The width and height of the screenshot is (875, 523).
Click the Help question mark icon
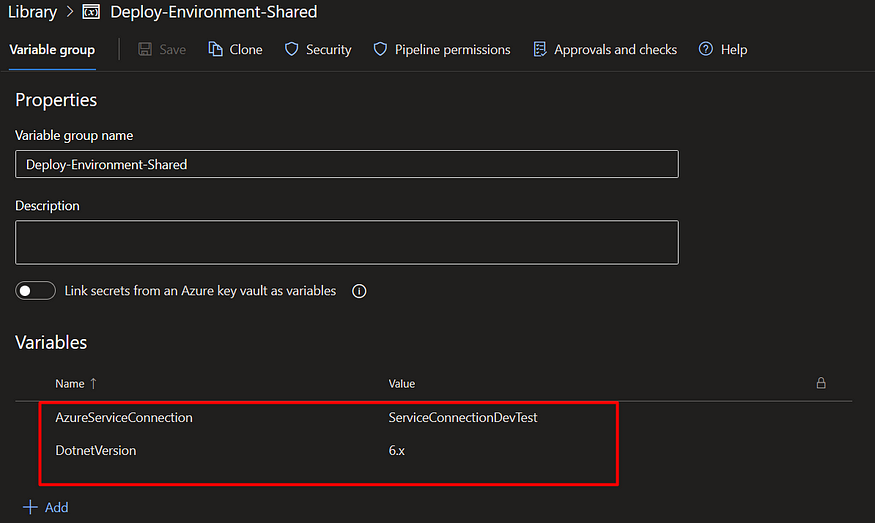tap(705, 49)
